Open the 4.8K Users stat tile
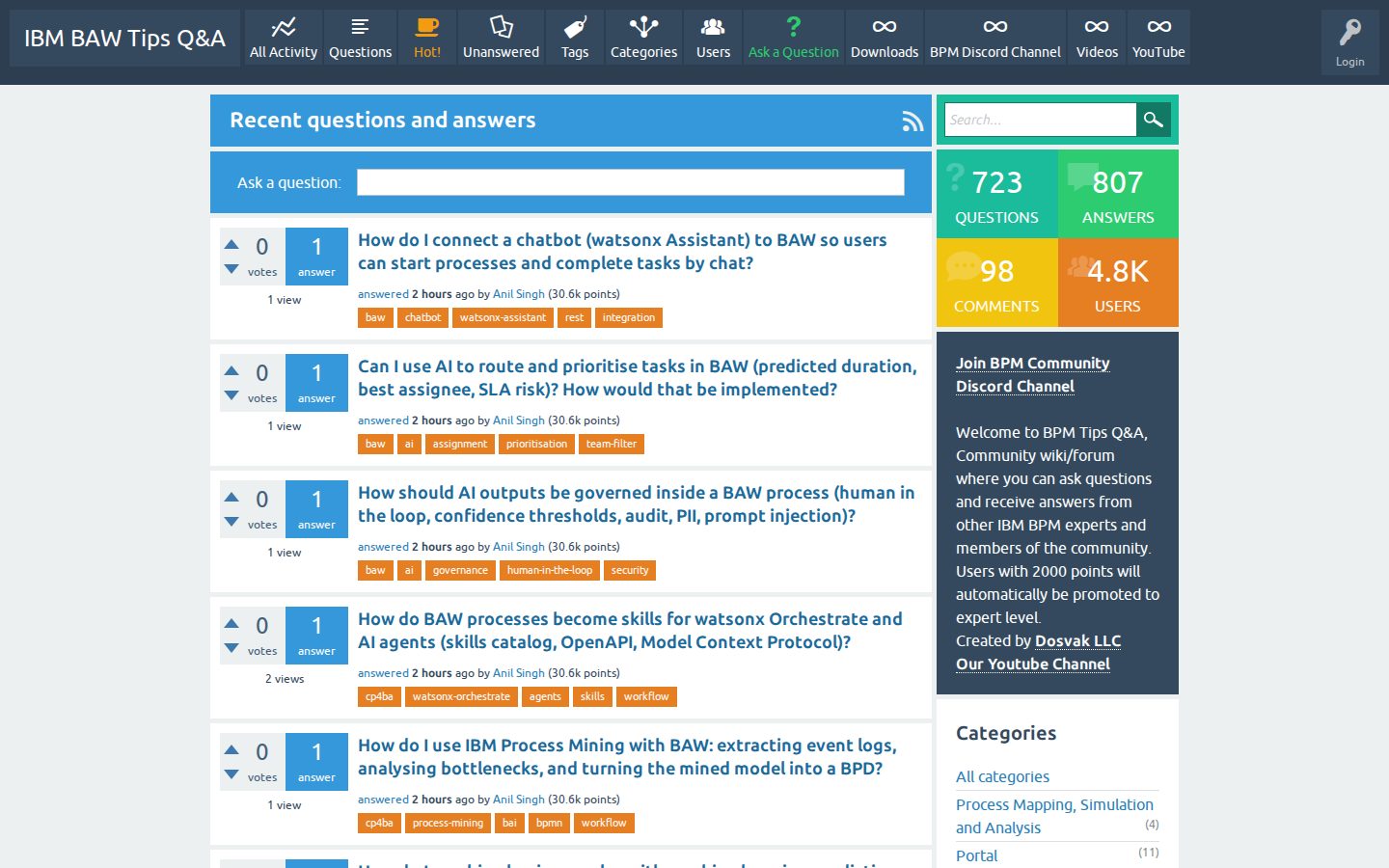This screenshot has height=868, width=1389. (x=1118, y=283)
